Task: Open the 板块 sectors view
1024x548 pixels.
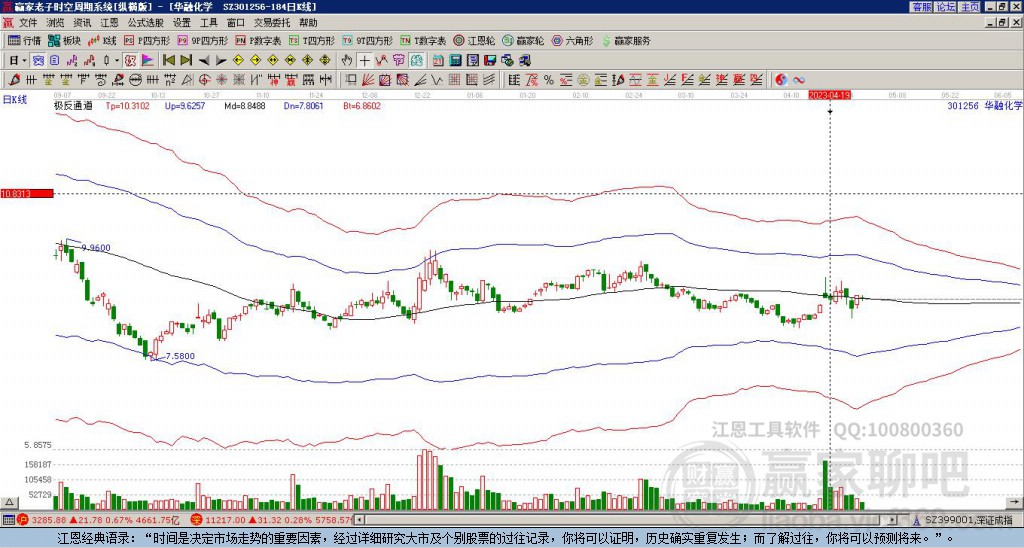Action: 65,40
